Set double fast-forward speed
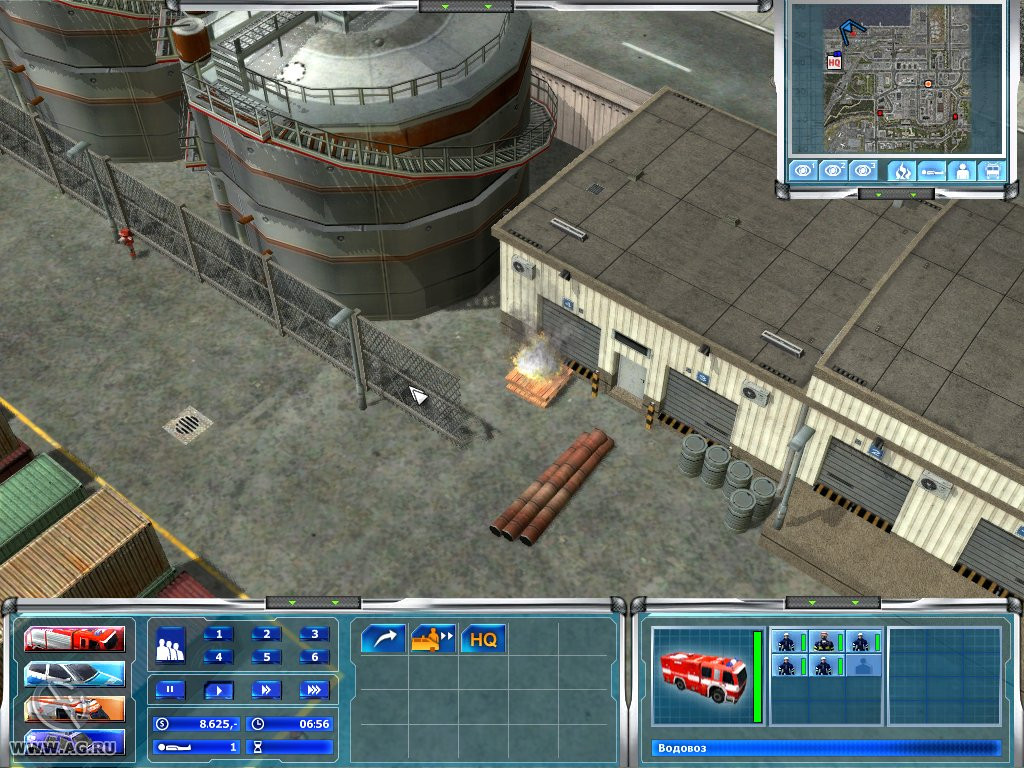1024x768 pixels. (x=266, y=690)
